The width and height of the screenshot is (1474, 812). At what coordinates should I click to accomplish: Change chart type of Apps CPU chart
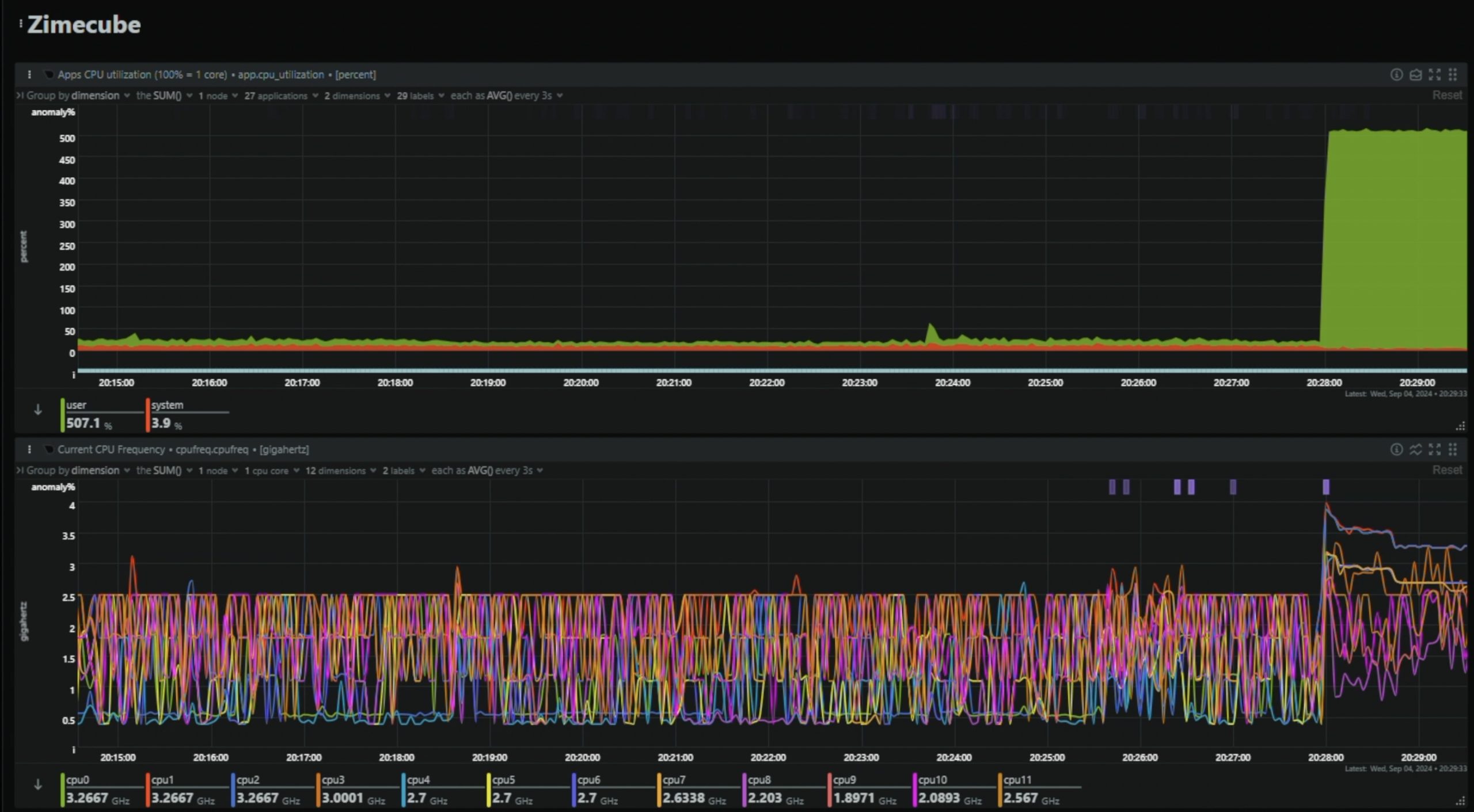1415,74
